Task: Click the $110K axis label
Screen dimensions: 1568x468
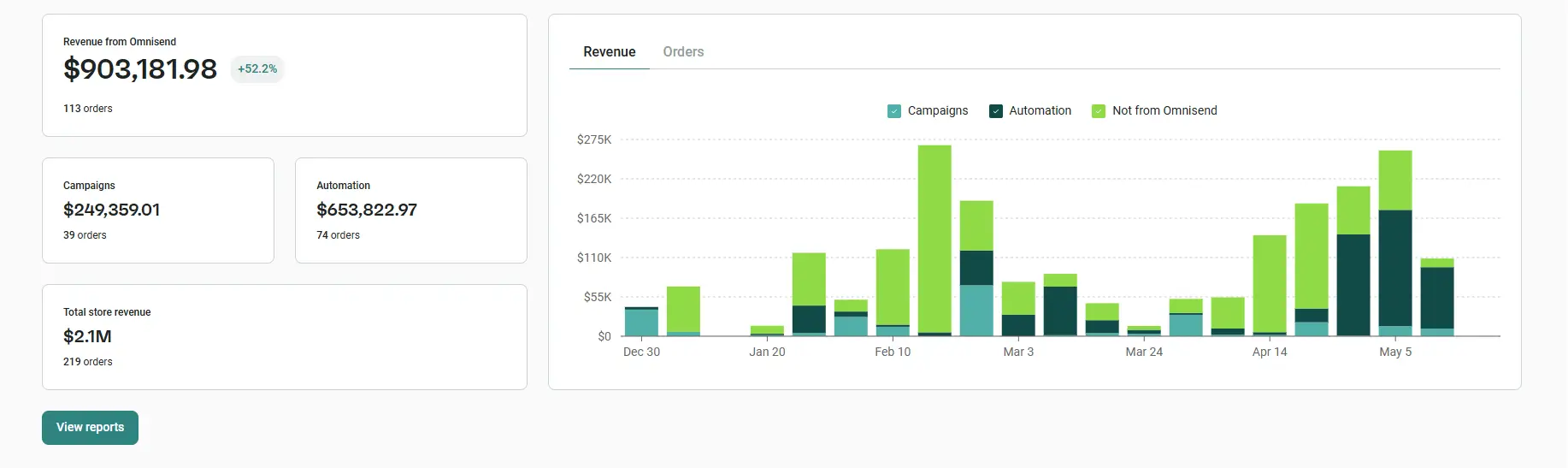Action: [594, 258]
